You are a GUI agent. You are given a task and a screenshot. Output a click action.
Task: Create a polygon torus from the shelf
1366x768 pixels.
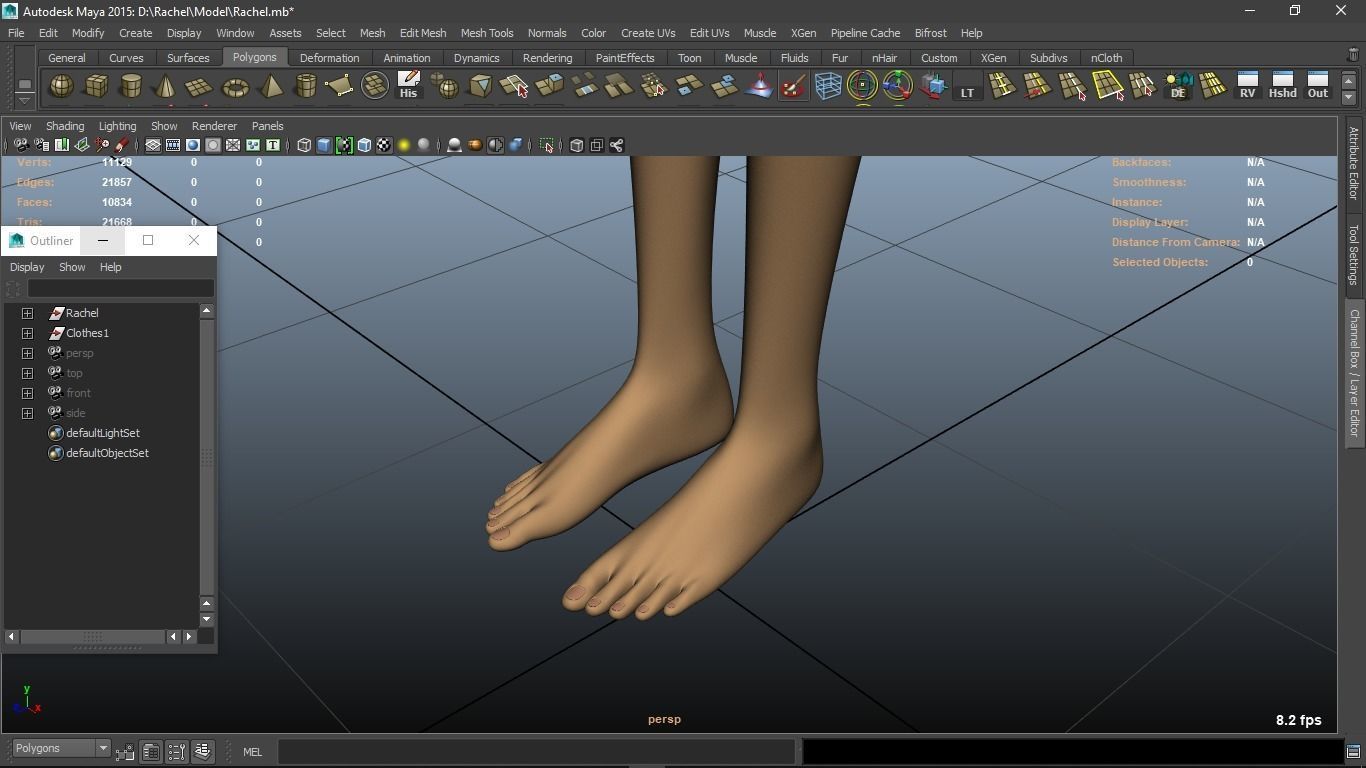235,87
